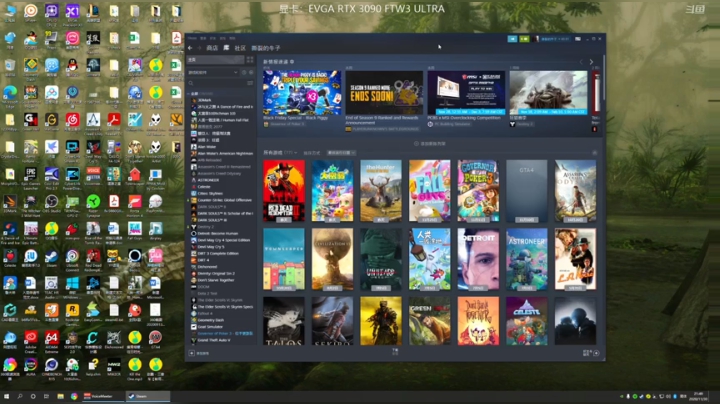Click the plus icon to add a game
Screen dimensions: 720x404
coord(191,353)
